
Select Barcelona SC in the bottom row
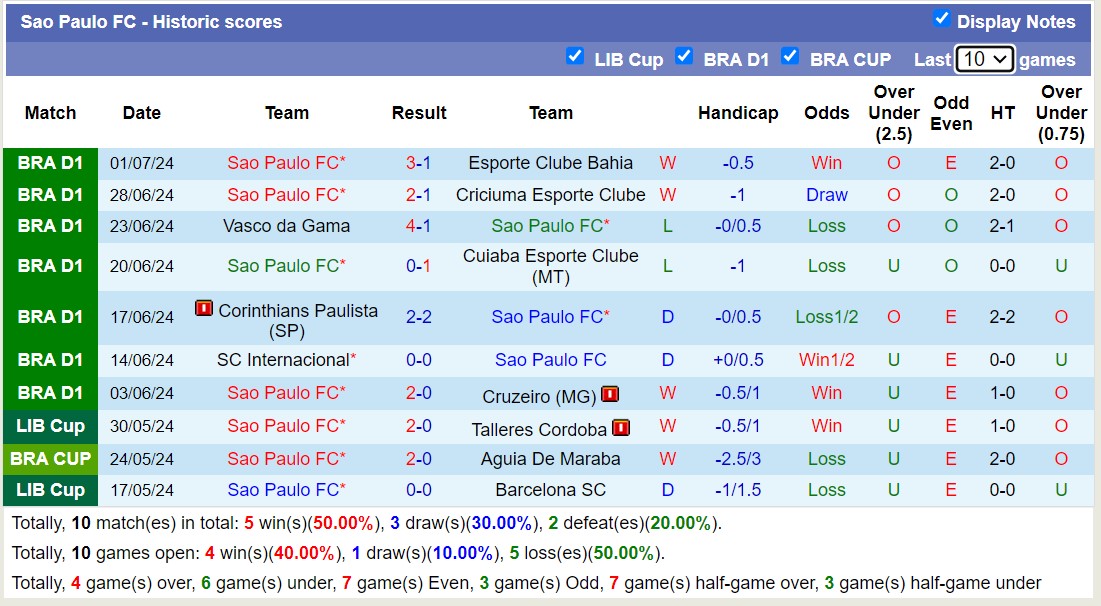click(551, 490)
